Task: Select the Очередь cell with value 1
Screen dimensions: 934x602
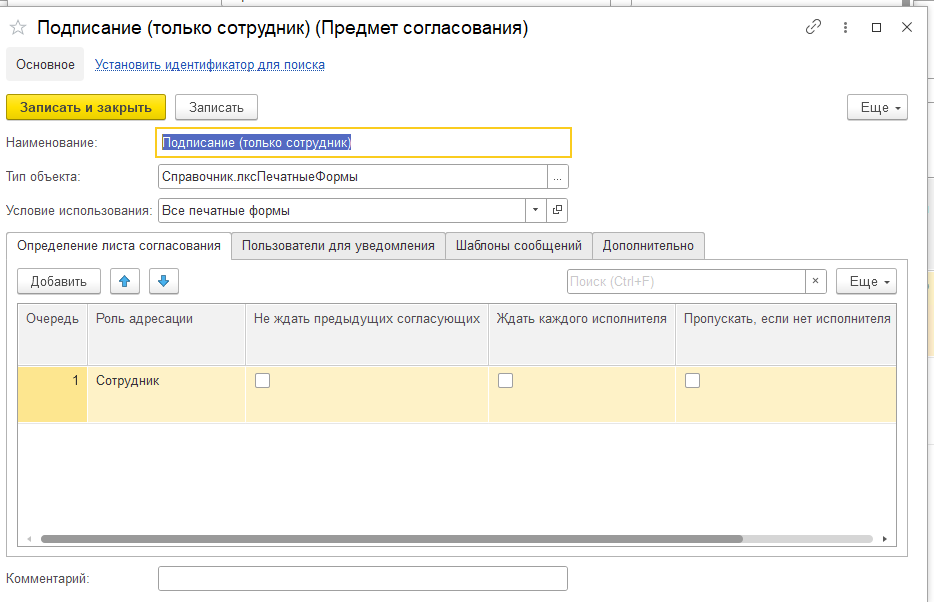Action: pyautogui.click(x=52, y=394)
